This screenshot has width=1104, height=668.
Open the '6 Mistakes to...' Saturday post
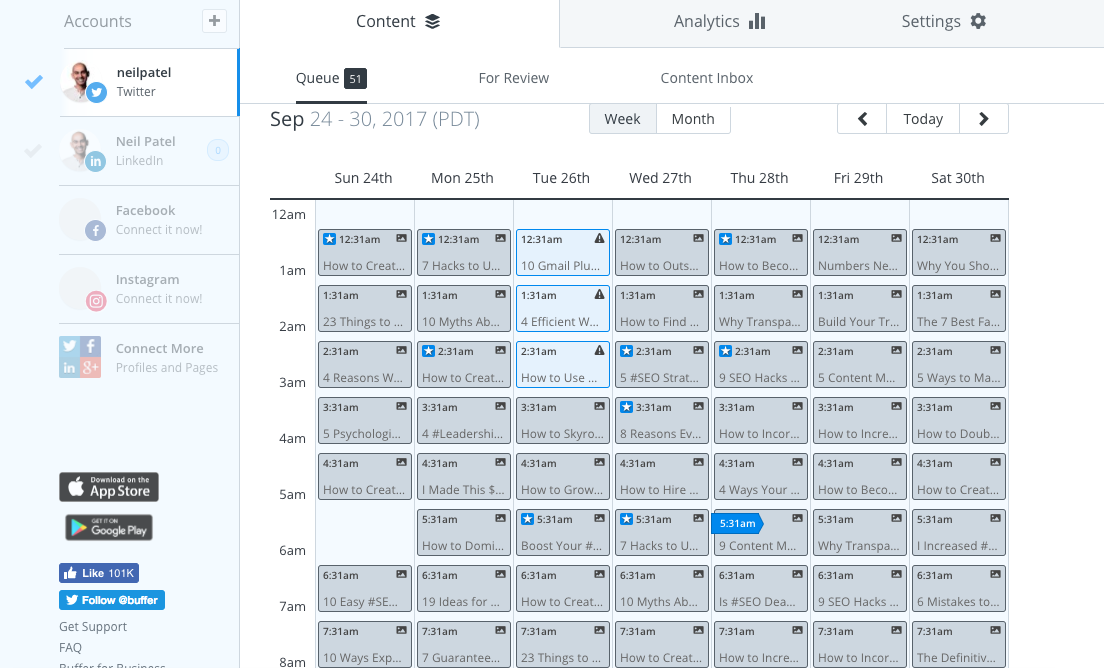(x=958, y=588)
